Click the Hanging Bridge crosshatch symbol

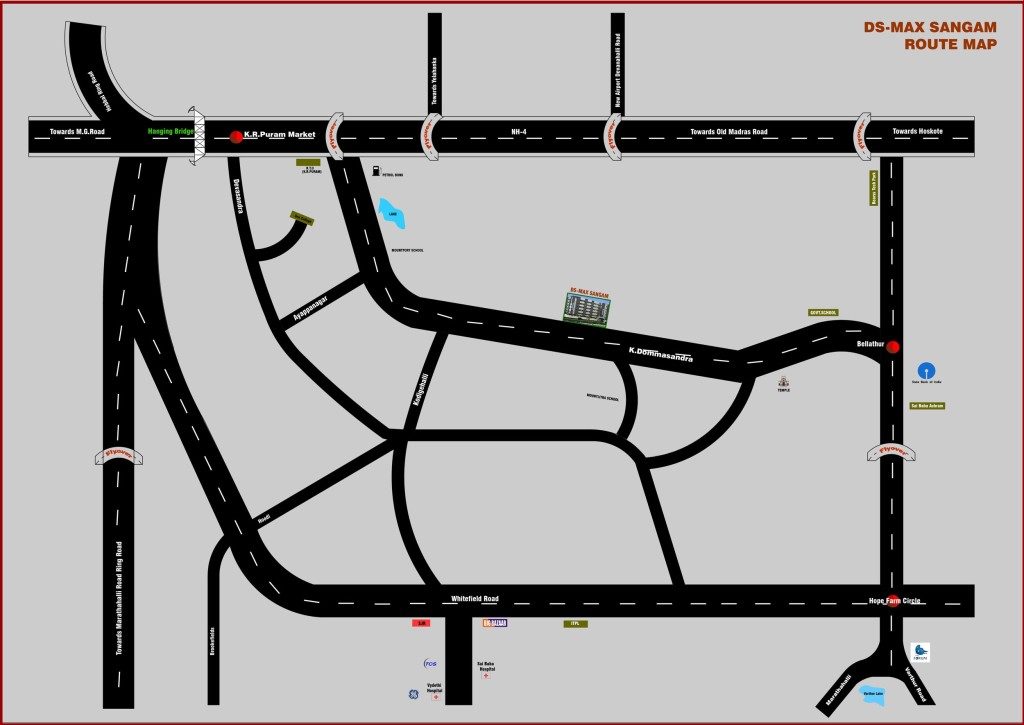198,134
